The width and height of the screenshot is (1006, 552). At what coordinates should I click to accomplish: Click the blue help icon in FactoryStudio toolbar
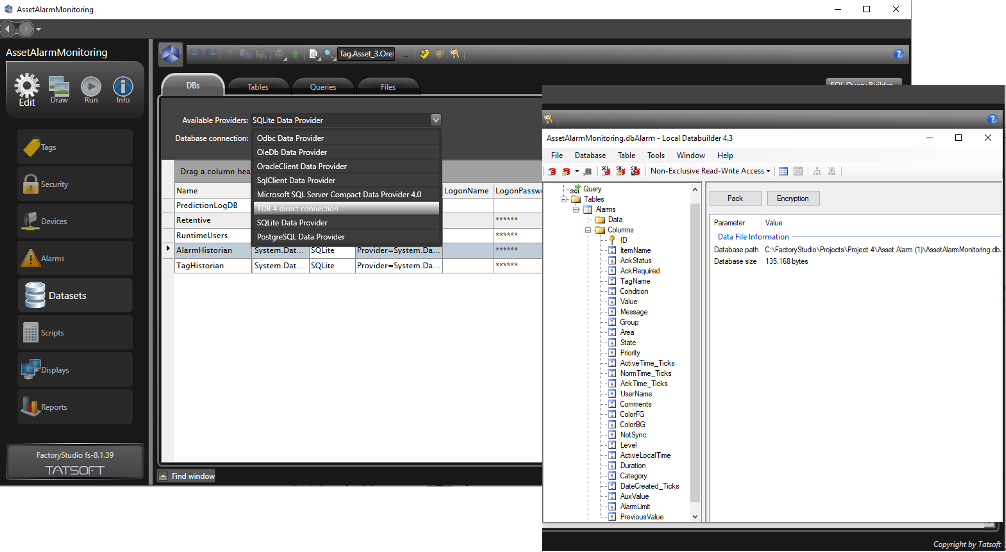899,55
